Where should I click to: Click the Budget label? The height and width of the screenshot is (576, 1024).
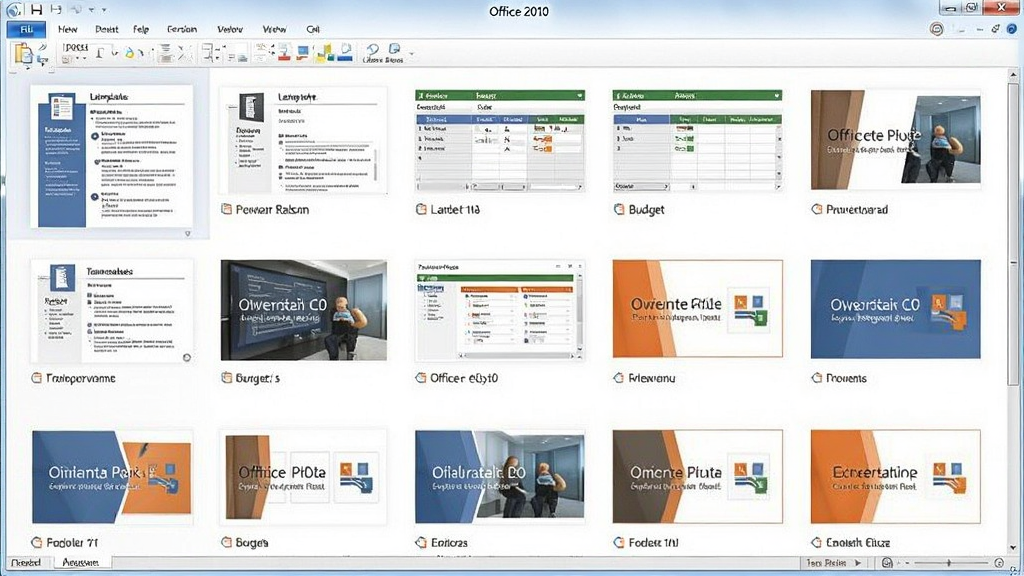click(x=647, y=210)
